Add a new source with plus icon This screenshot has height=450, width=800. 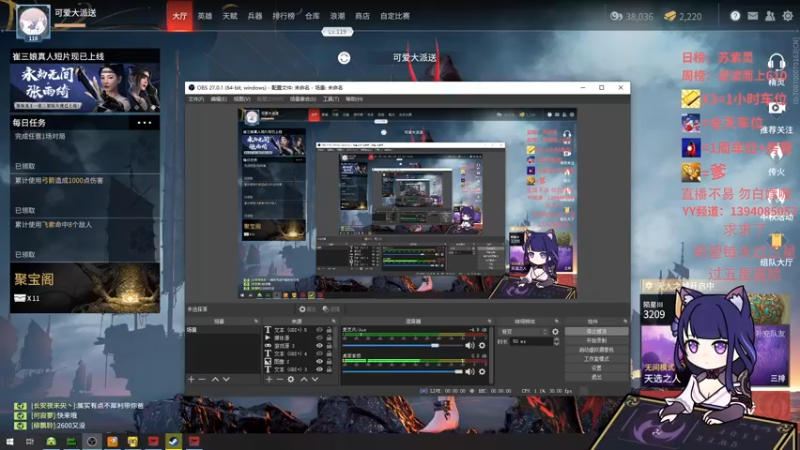coord(269,380)
